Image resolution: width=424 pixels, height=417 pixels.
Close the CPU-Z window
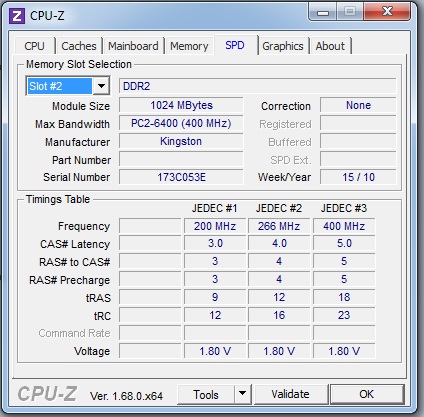(x=387, y=12)
